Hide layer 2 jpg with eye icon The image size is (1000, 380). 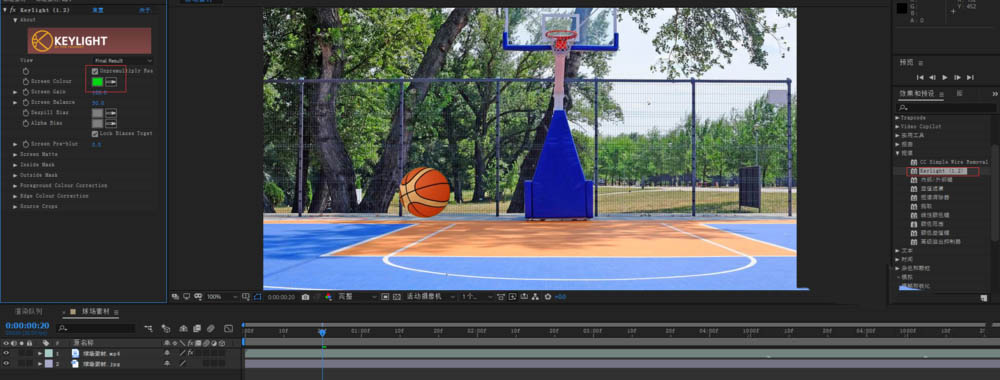pyautogui.click(x=6, y=363)
